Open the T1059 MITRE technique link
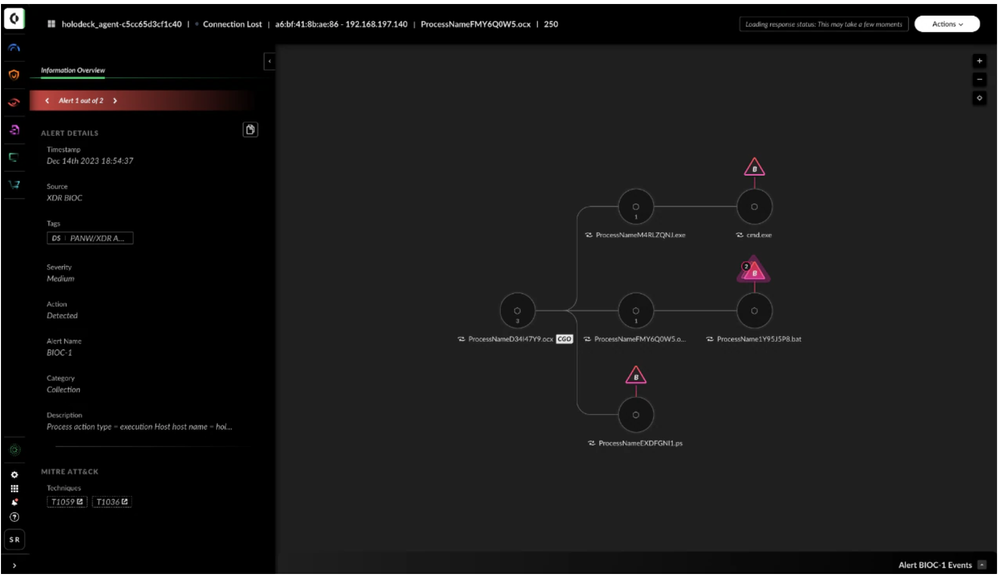Screen dimensions: 999x577 67,502
